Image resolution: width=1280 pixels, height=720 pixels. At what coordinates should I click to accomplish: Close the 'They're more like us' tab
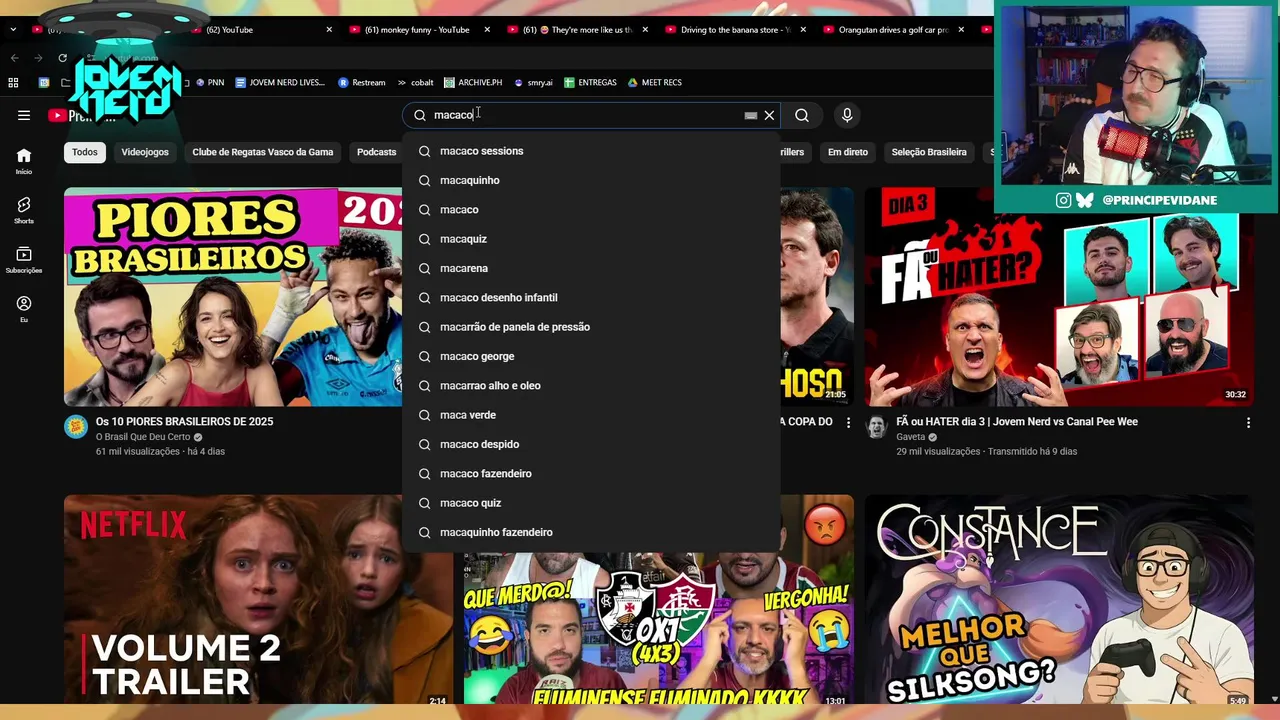click(645, 30)
